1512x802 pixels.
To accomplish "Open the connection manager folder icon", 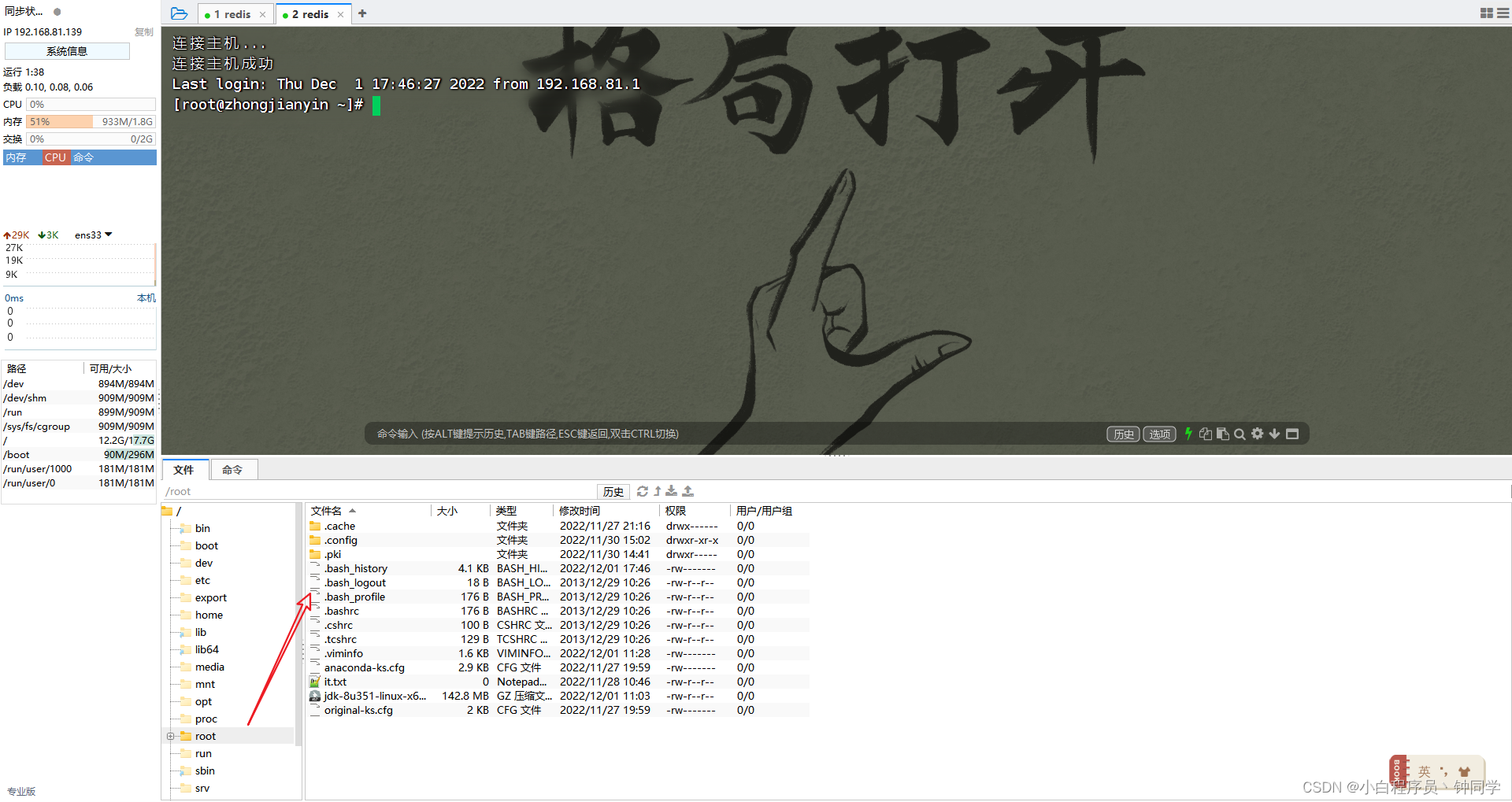I will [x=179, y=13].
